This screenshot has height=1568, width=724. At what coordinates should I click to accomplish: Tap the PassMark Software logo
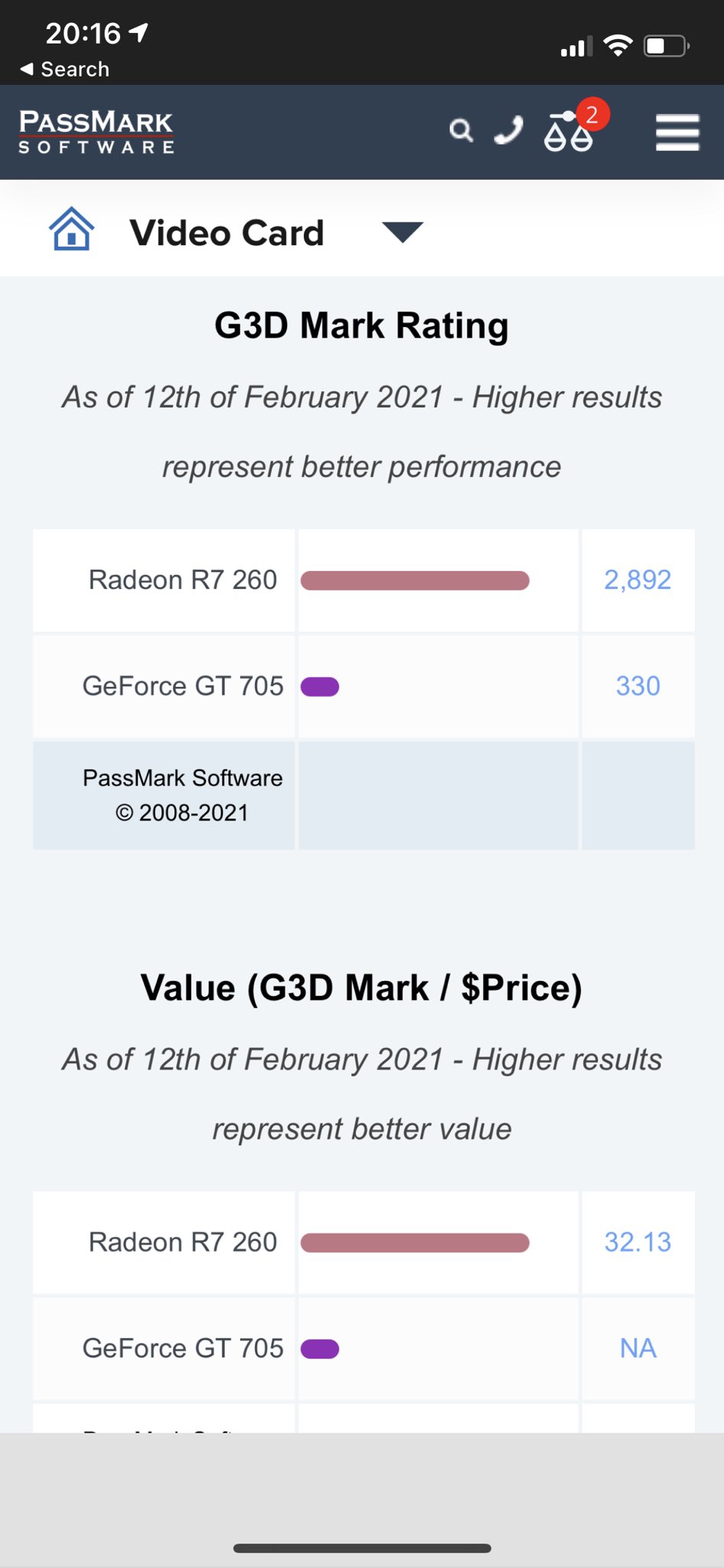(x=96, y=132)
